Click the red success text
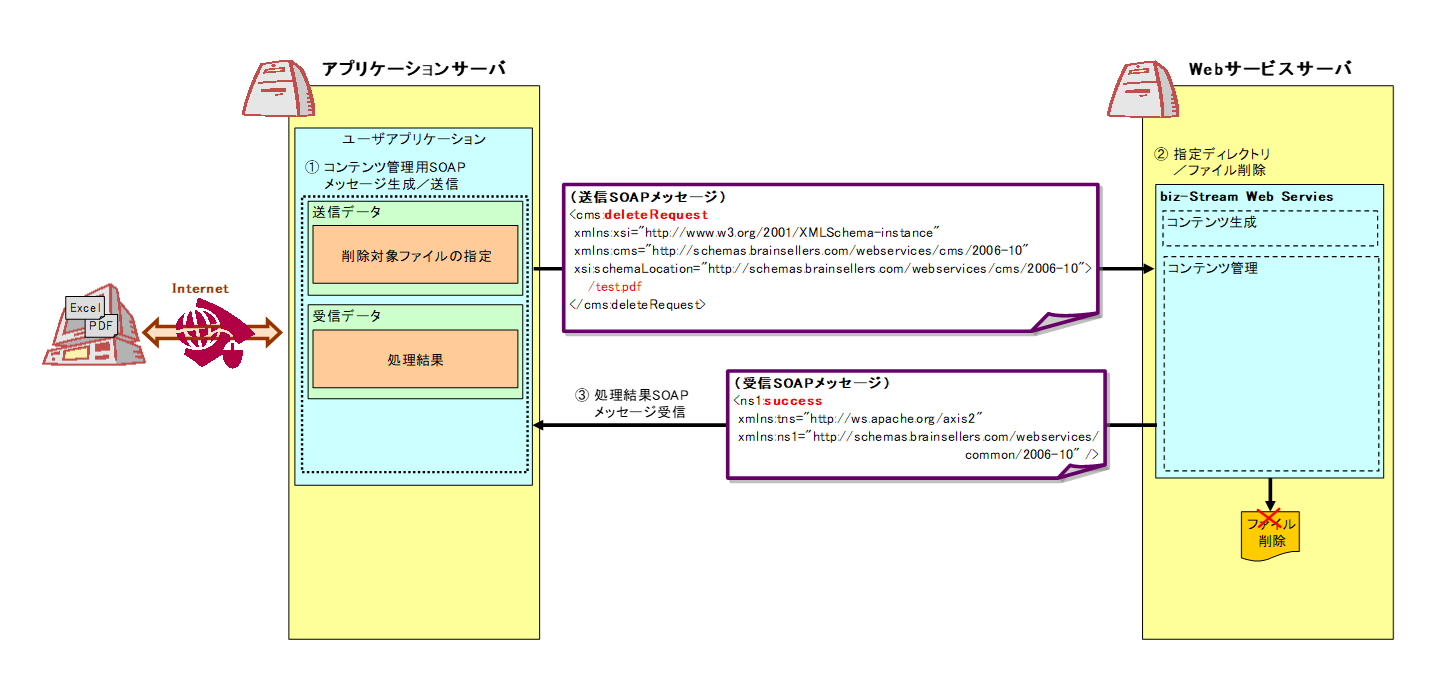The image size is (1435, 690). (x=793, y=401)
